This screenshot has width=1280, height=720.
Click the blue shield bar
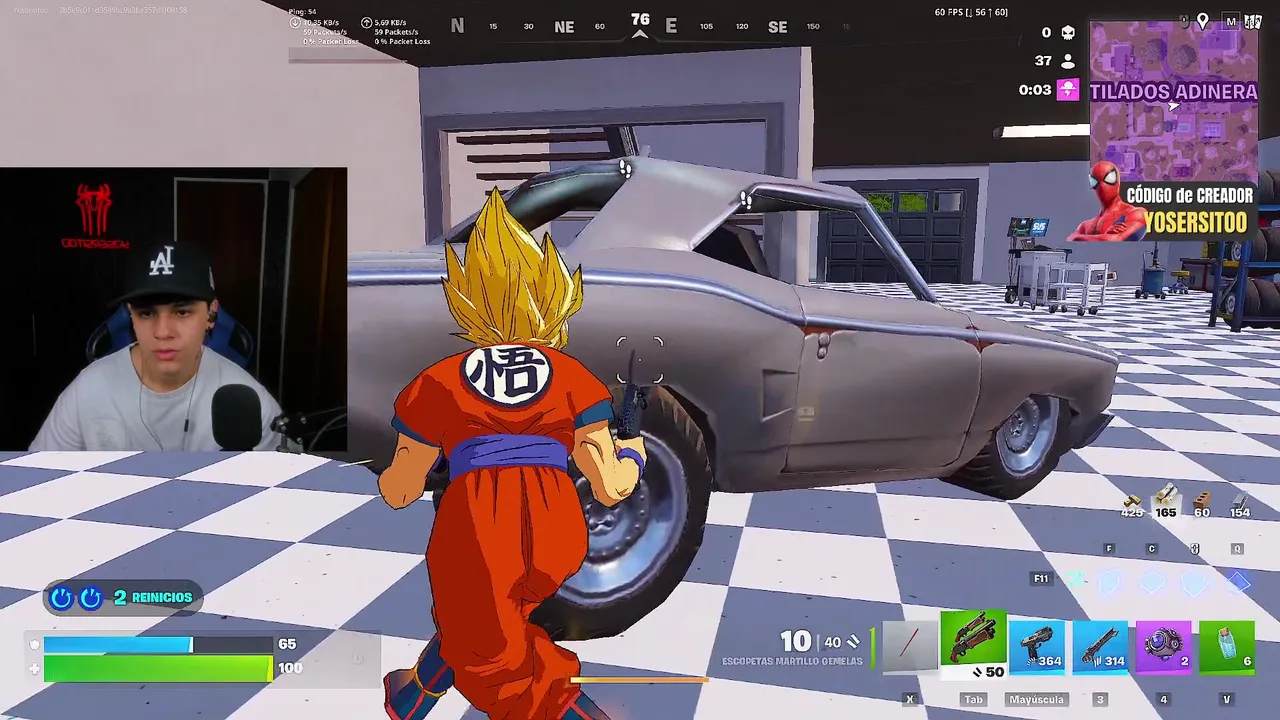157,645
